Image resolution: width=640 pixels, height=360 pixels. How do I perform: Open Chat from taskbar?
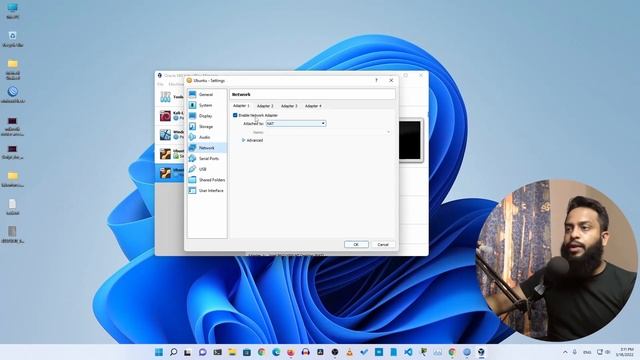[202, 352]
